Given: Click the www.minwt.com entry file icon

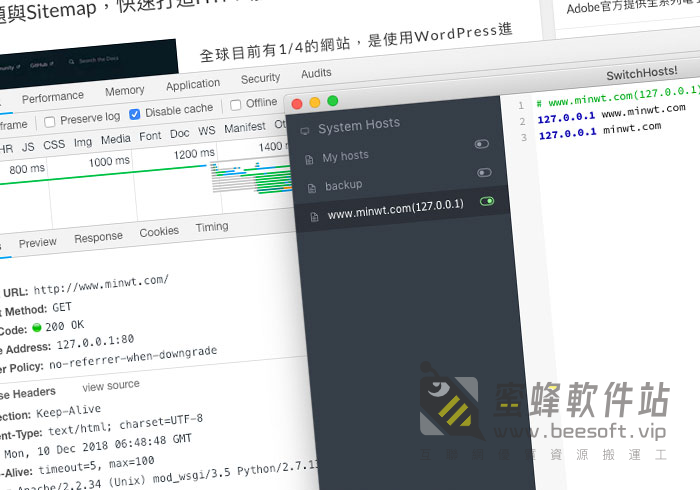Looking at the screenshot, I should (314, 217).
